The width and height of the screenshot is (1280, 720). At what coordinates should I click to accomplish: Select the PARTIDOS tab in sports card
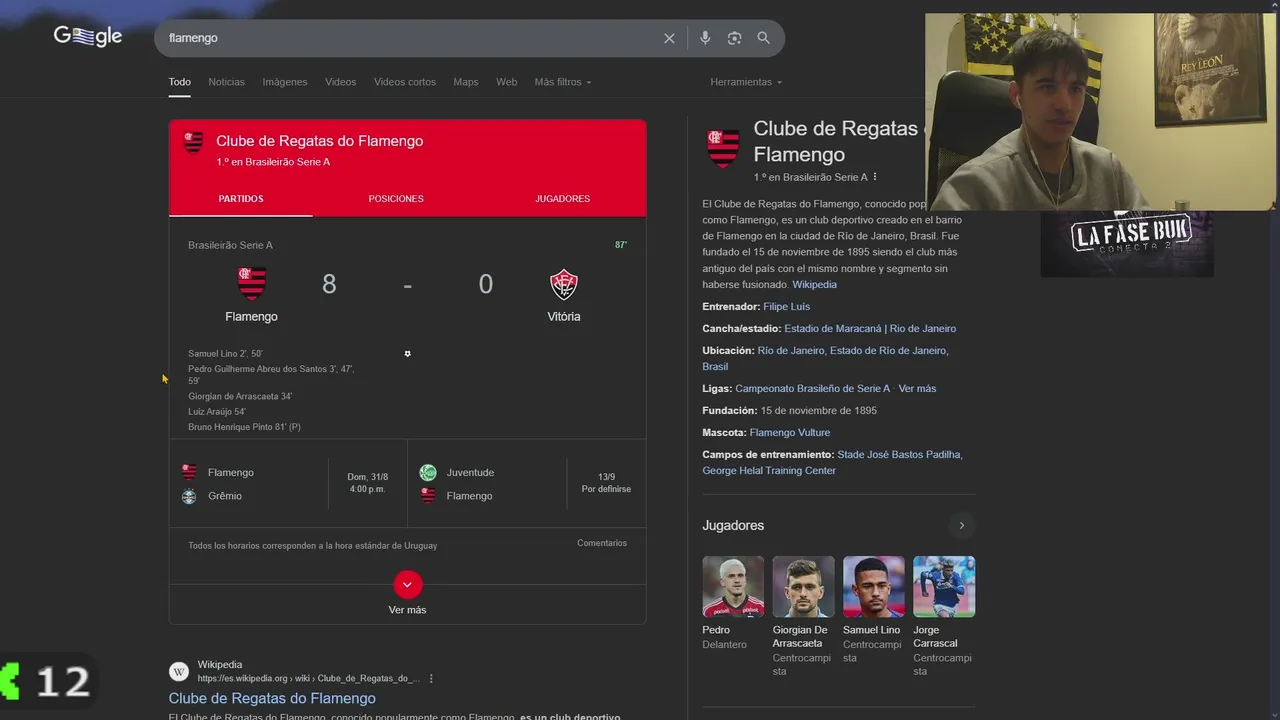point(241,199)
